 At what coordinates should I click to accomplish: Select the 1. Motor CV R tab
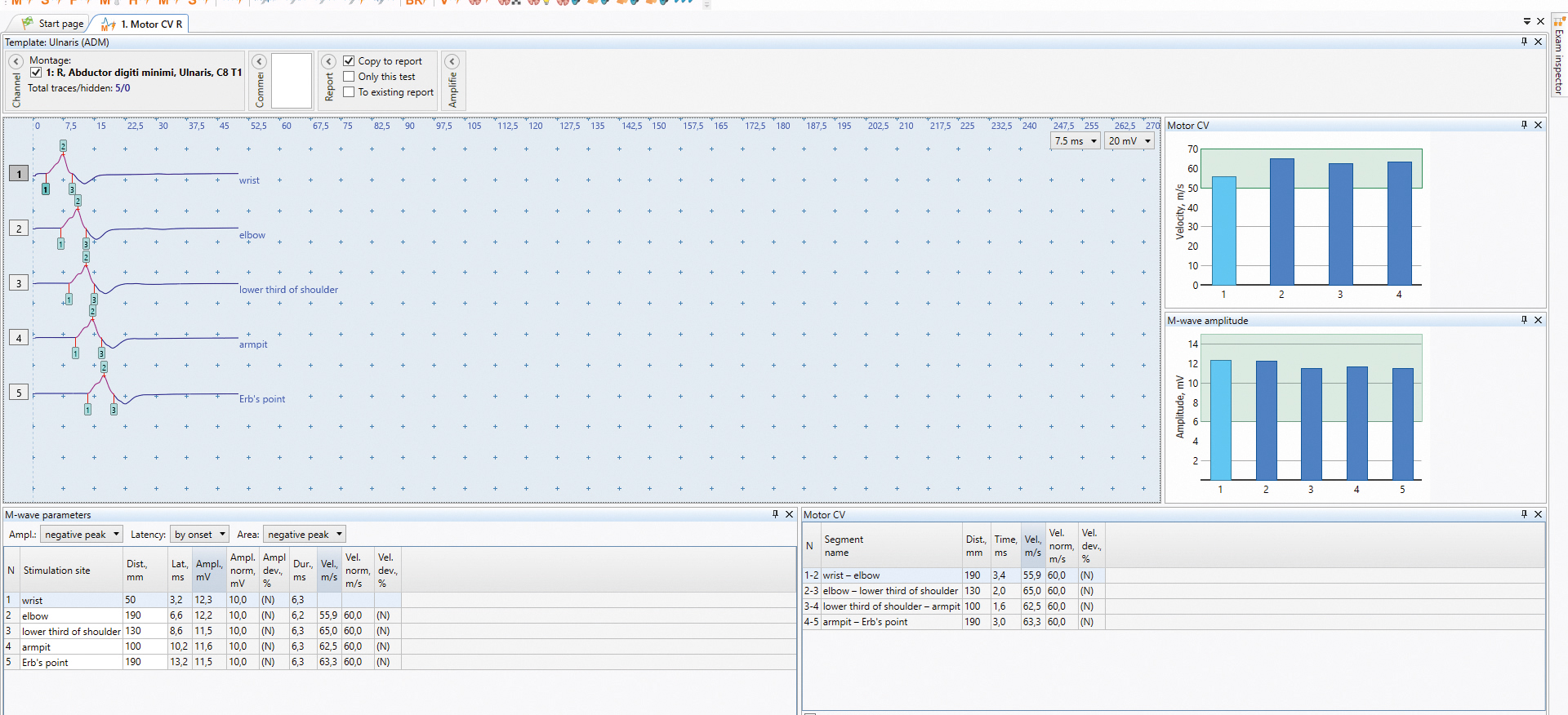(x=142, y=24)
